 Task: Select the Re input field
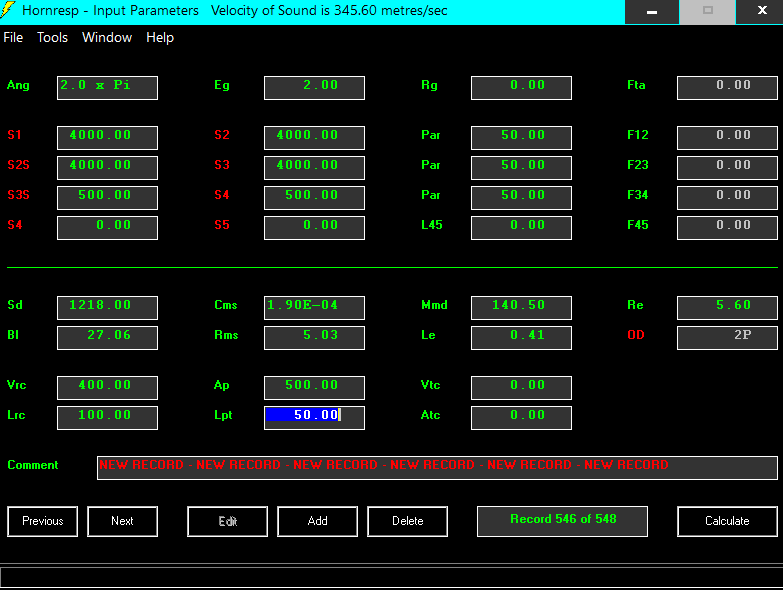(x=727, y=307)
